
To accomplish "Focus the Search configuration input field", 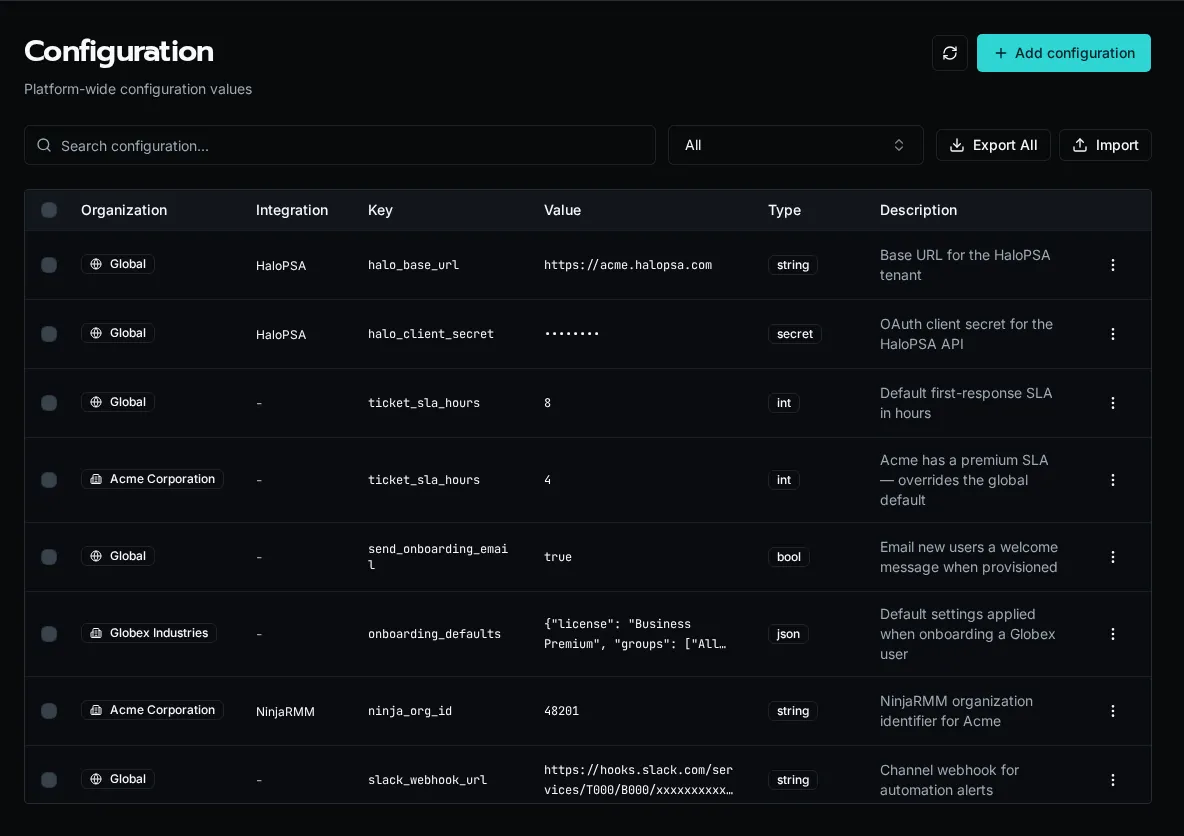I will point(340,145).
